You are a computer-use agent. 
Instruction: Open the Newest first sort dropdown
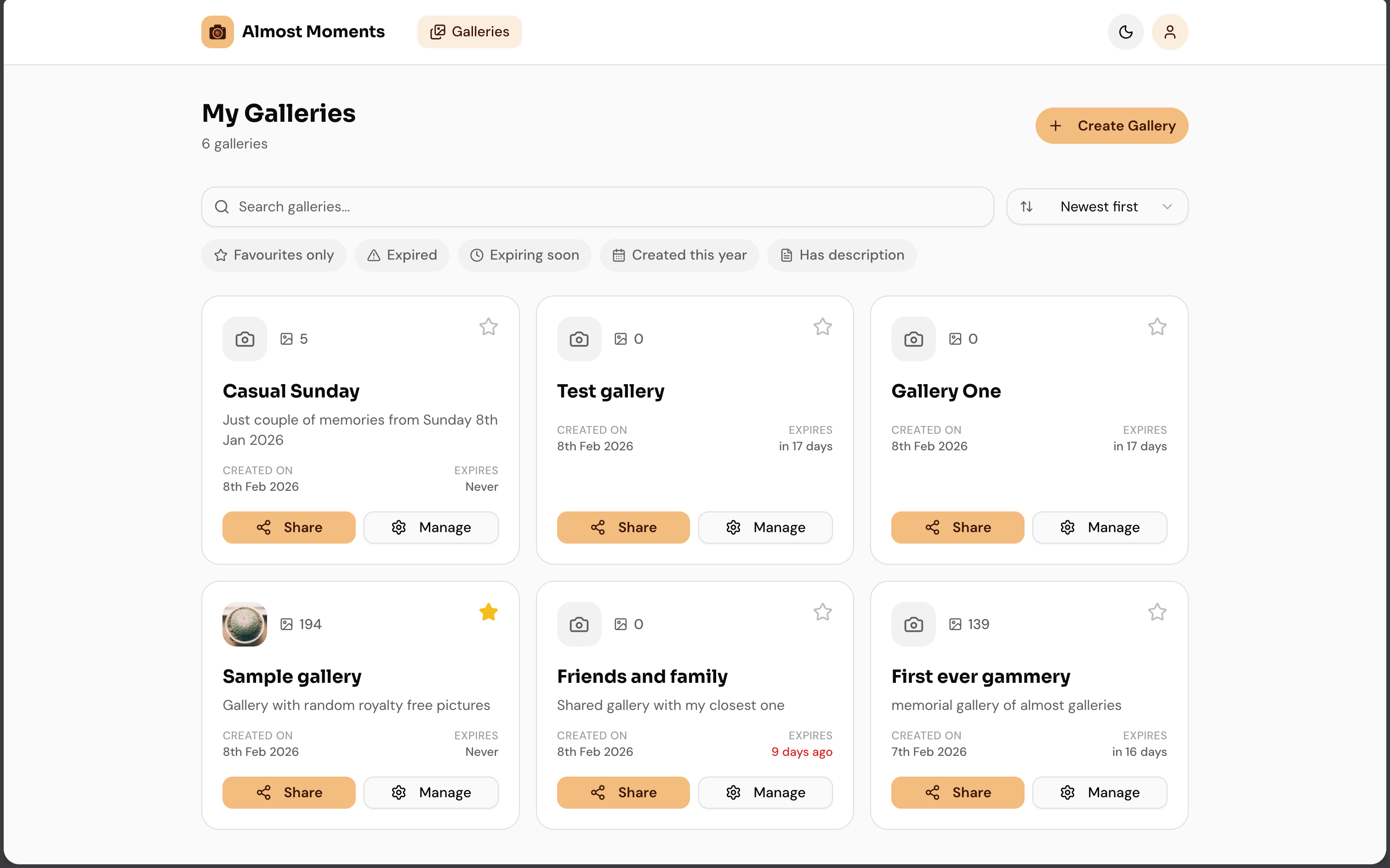(x=1098, y=207)
